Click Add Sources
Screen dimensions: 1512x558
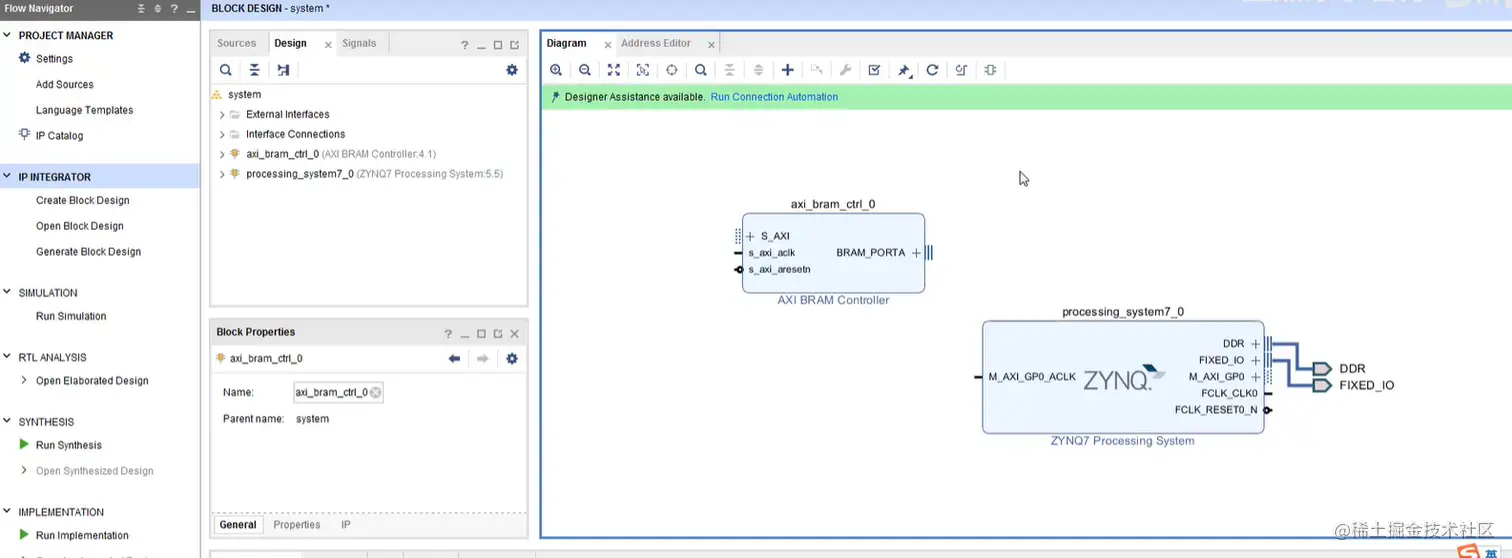click(65, 85)
